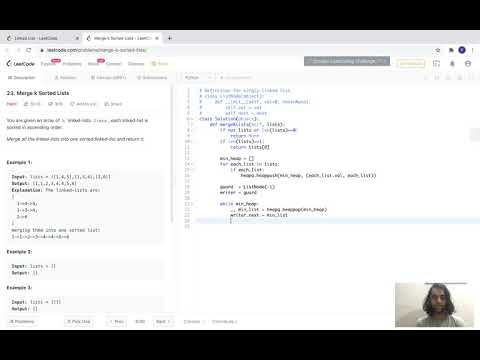Open the browser profile avatar
The image size is (480, 360).
tap(462, 50)
